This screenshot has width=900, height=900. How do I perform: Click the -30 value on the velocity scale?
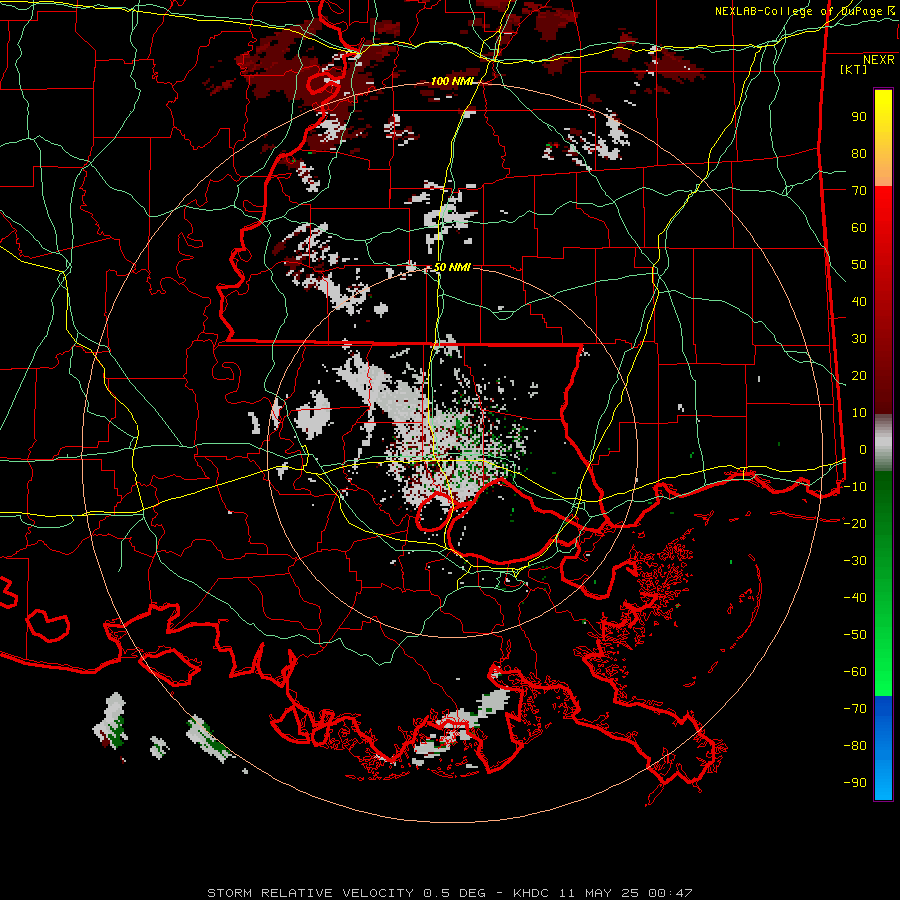[855, 561]
